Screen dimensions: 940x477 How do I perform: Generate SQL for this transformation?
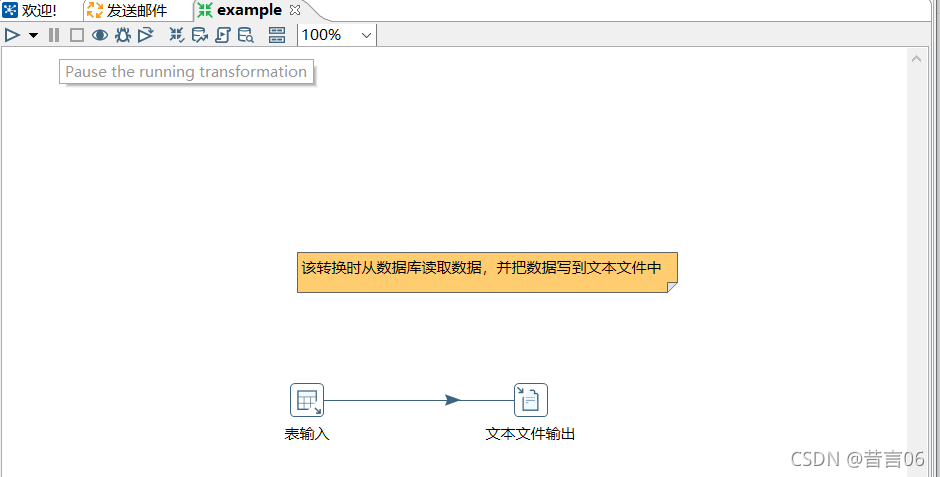222,35
